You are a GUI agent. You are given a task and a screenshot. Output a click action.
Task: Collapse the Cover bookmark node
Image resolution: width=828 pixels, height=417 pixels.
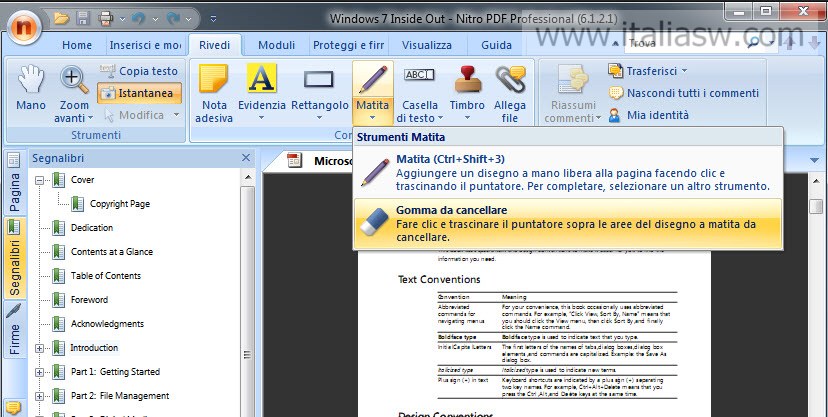tap(40, 181)
